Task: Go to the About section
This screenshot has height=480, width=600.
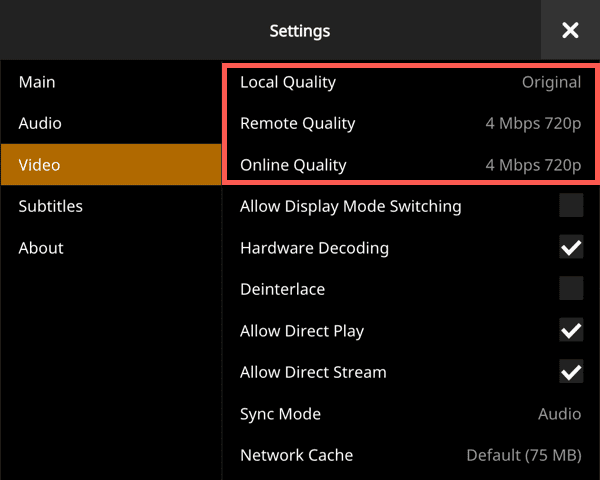Action: [x=41, y=248]
